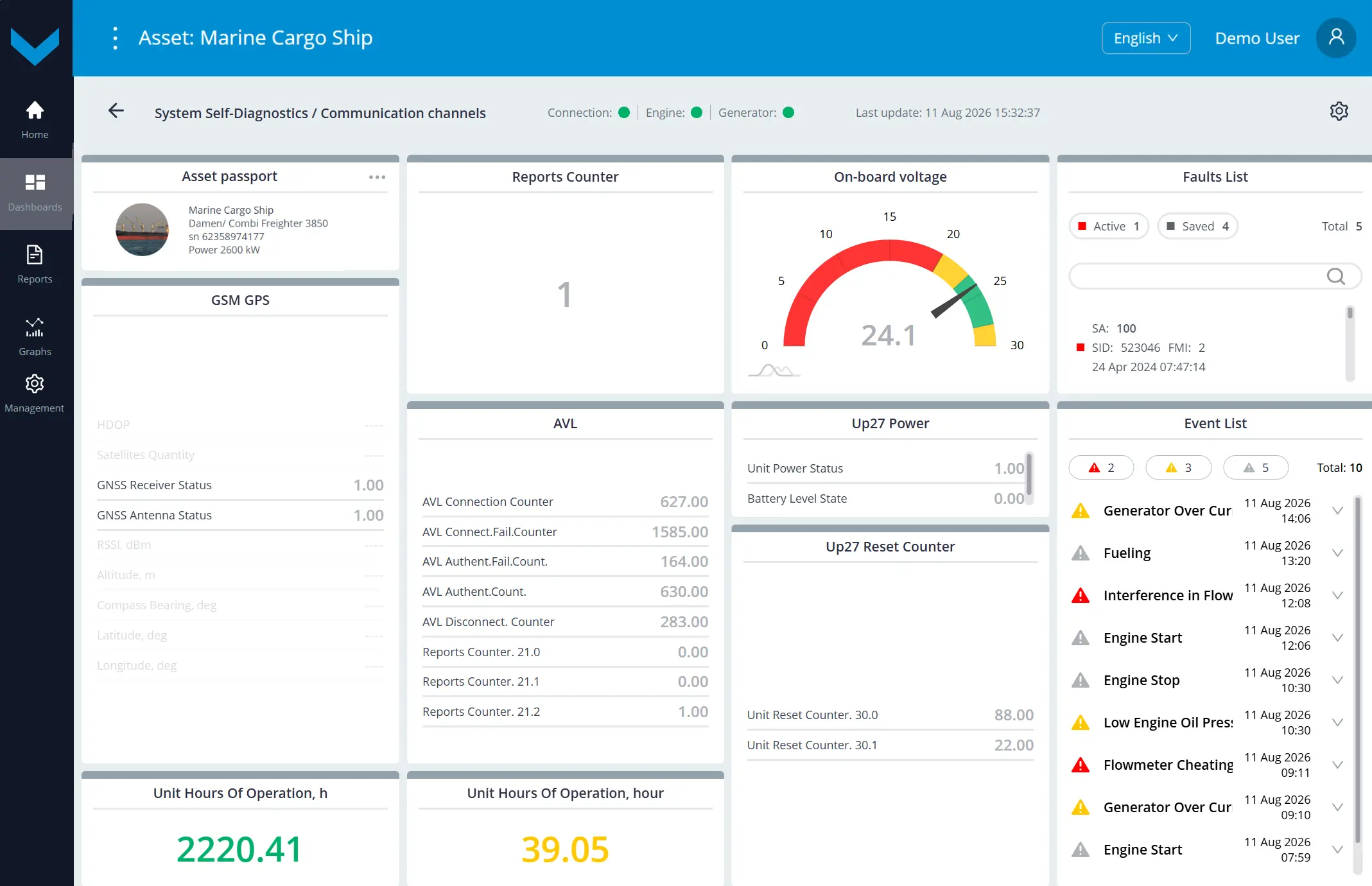
Task: Expand the Engine Stop 10:30 event
Action: click(x=1337, y=680)
